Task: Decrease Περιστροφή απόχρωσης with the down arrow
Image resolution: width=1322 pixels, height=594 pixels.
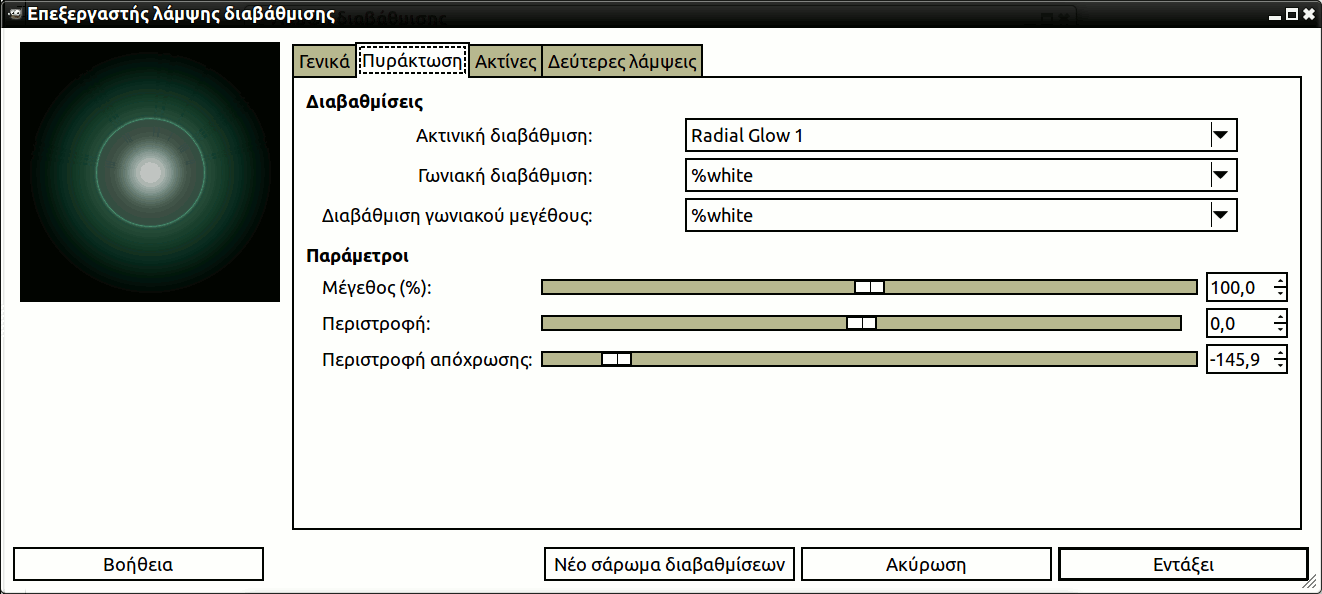Action: click(x=1280, y=365)
